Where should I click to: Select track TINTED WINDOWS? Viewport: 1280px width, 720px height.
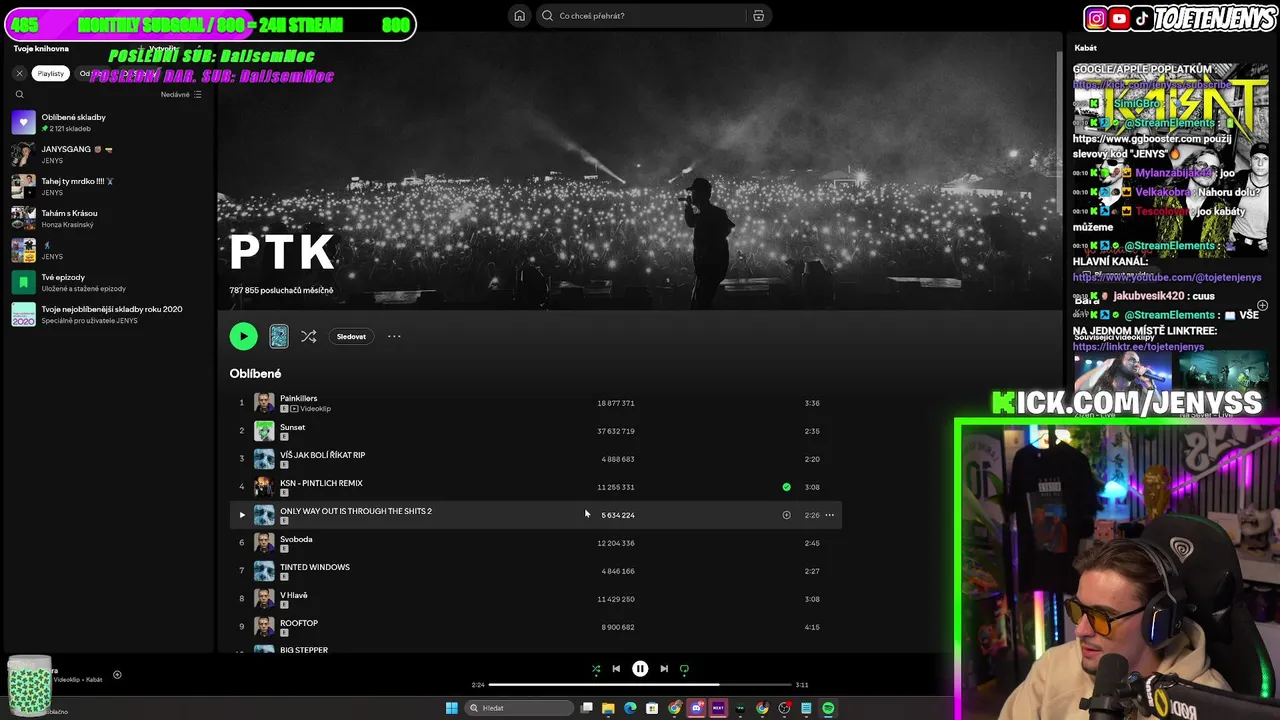[x=535, y=571]
